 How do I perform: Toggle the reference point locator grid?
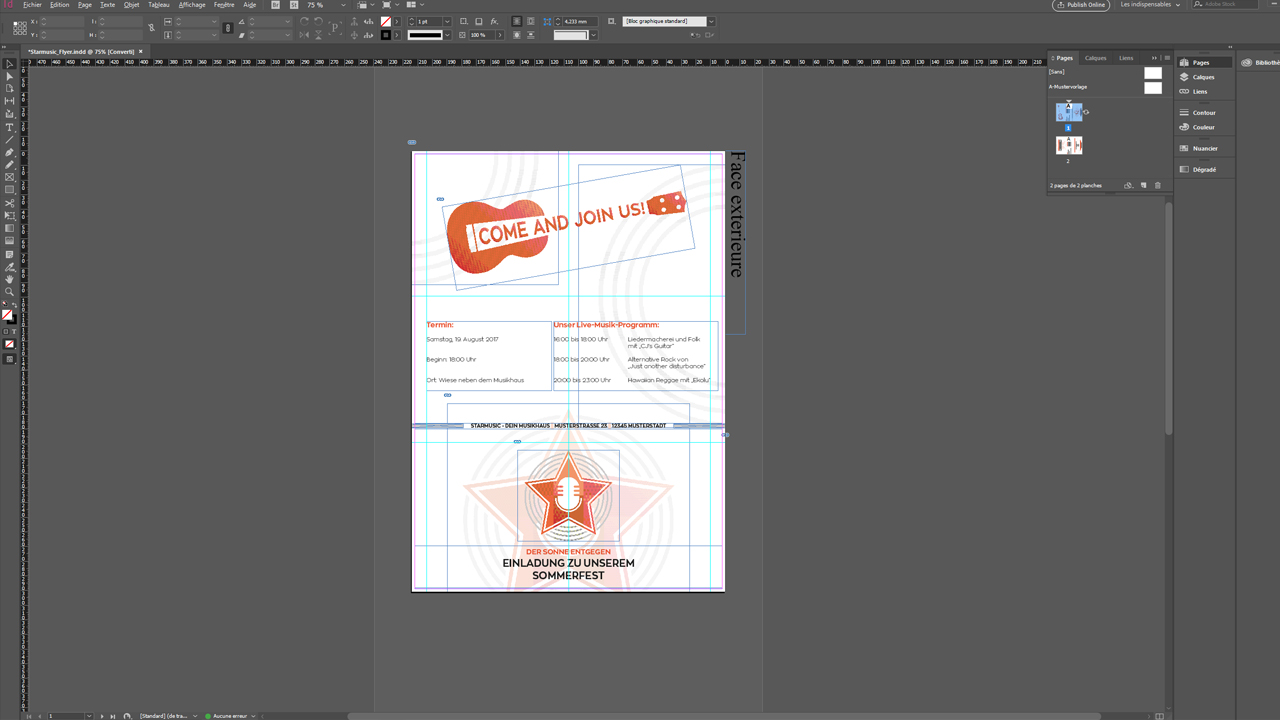click(x=19, y=28)
